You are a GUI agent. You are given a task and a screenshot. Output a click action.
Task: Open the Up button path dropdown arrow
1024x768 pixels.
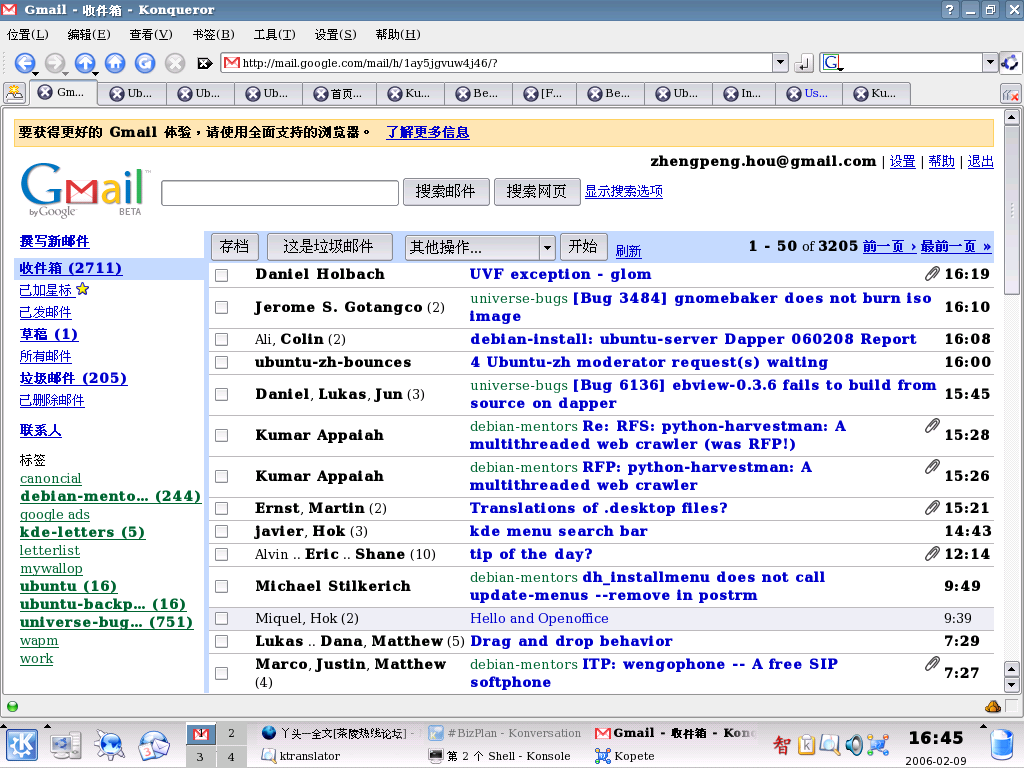(x=95, y=73)
